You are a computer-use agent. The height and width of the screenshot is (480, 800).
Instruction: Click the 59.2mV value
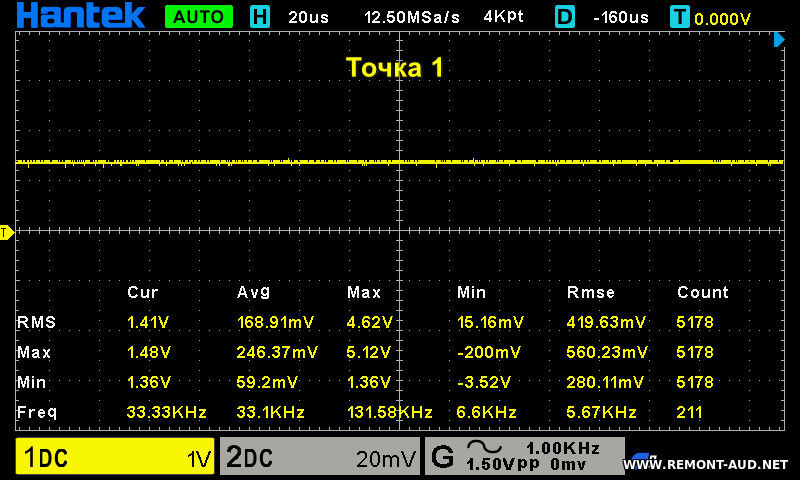click(x=267, y=383)
